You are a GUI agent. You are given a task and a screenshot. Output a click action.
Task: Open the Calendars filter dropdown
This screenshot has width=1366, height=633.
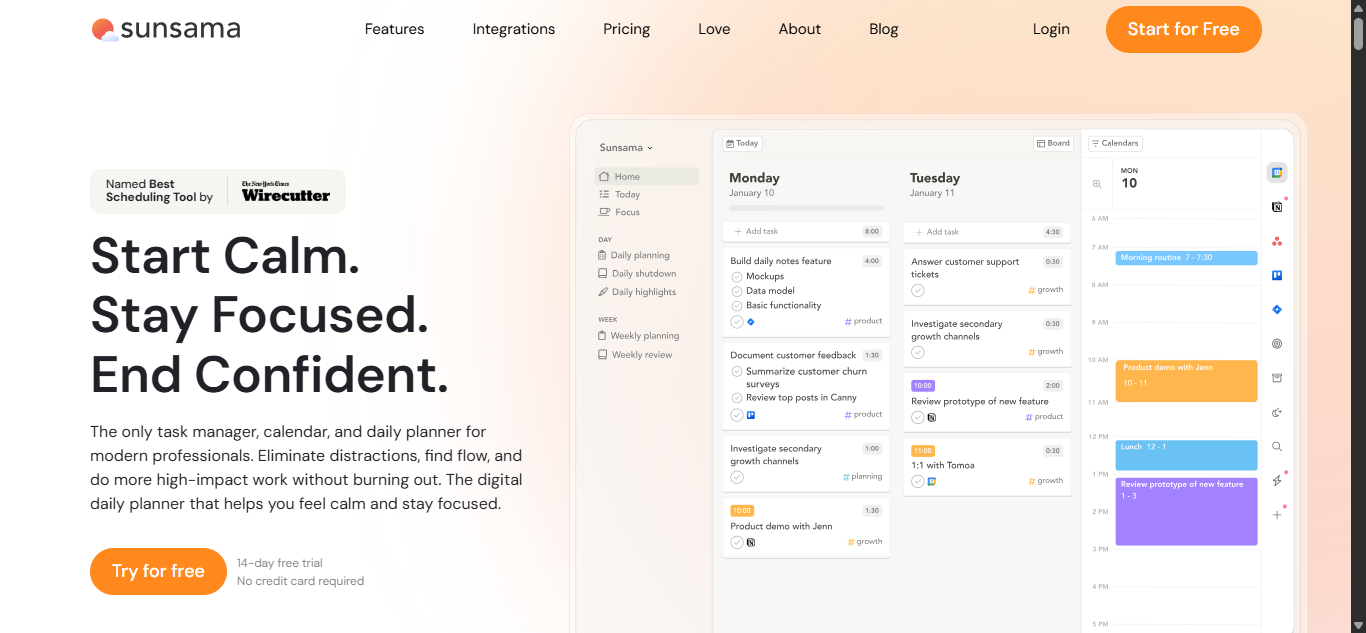pyautogui.click(x=1115, y=143)
